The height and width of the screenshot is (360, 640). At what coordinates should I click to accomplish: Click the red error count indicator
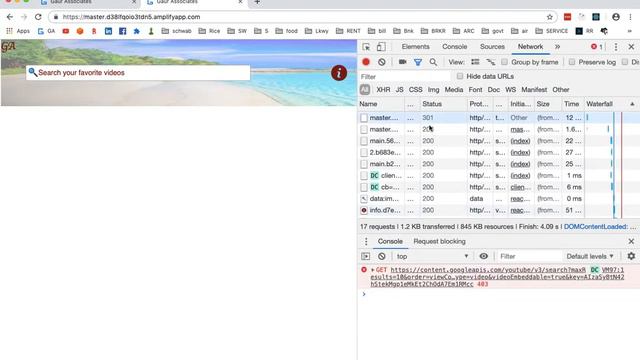597,47
